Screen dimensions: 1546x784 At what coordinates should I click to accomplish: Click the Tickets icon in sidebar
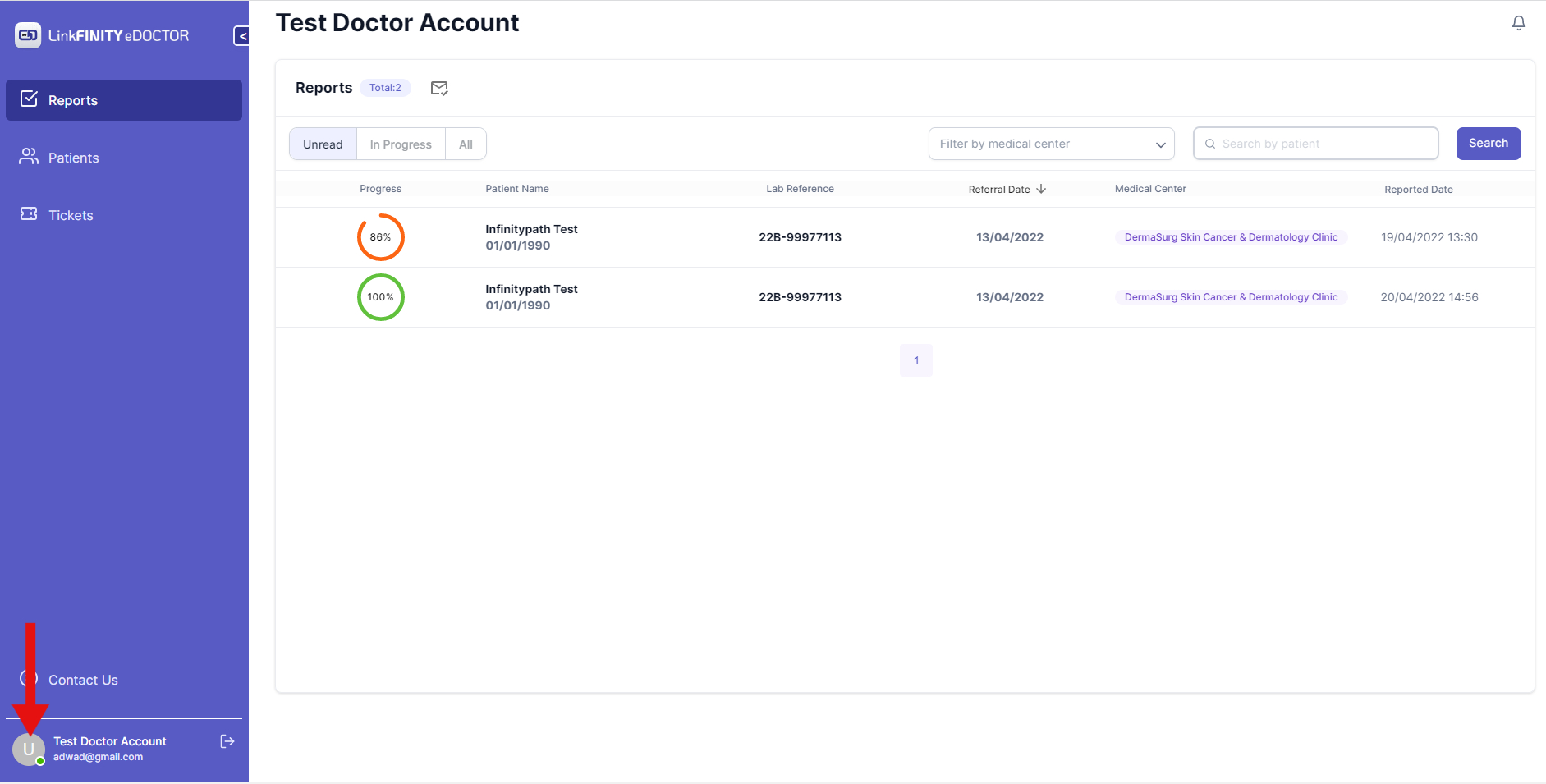click(29, 214)
